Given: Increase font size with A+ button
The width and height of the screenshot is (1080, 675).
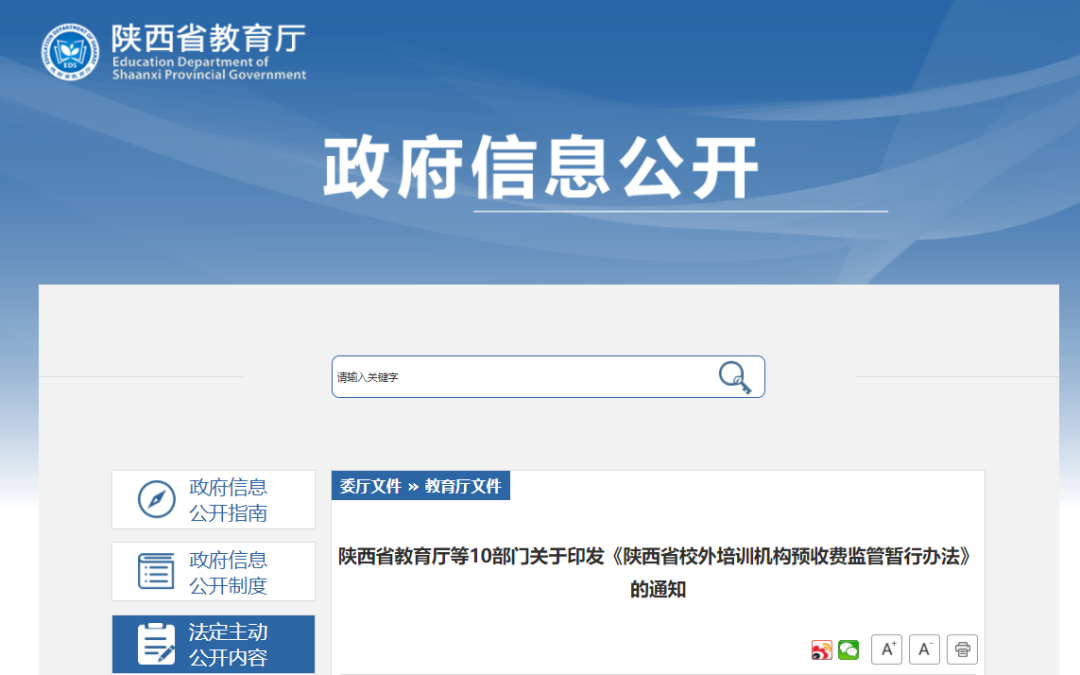Looking at the screenshot, I should point(887,650).
